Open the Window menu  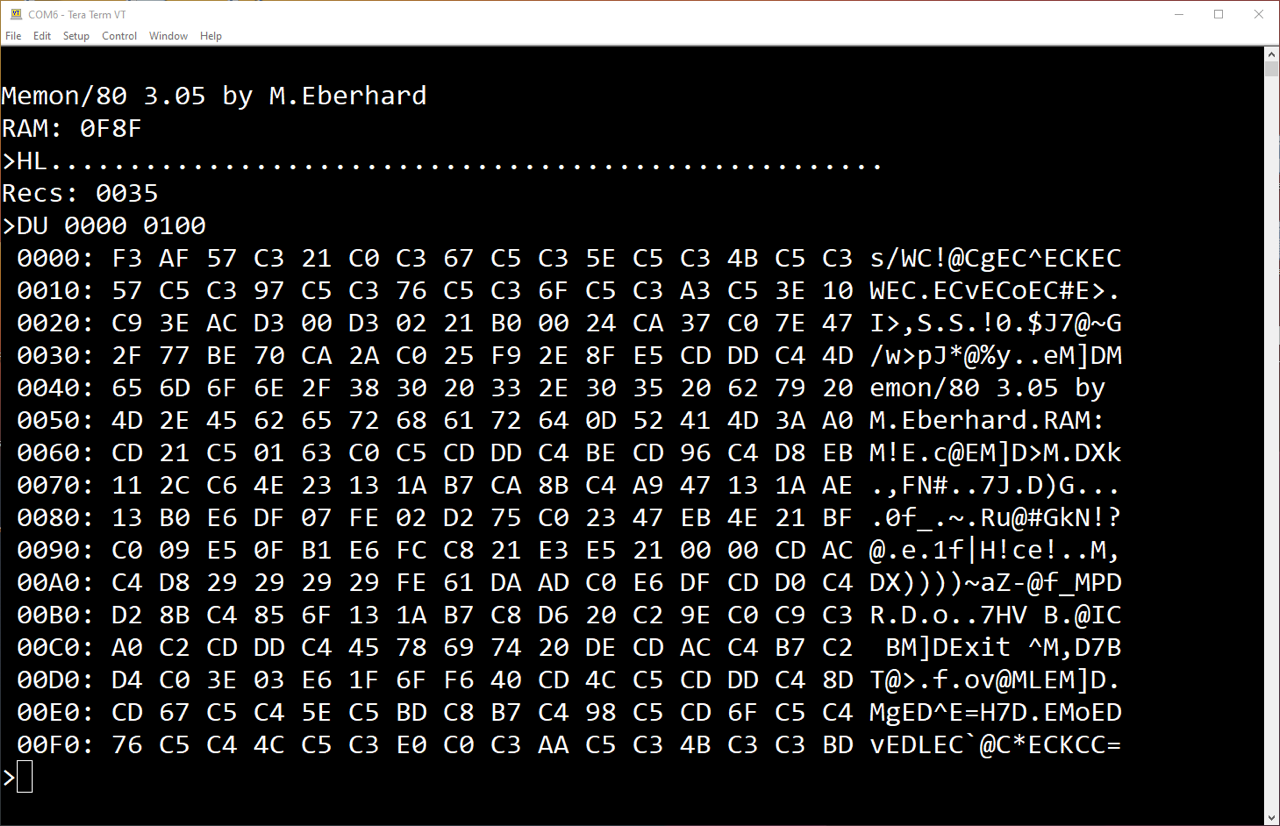[168, 36]
